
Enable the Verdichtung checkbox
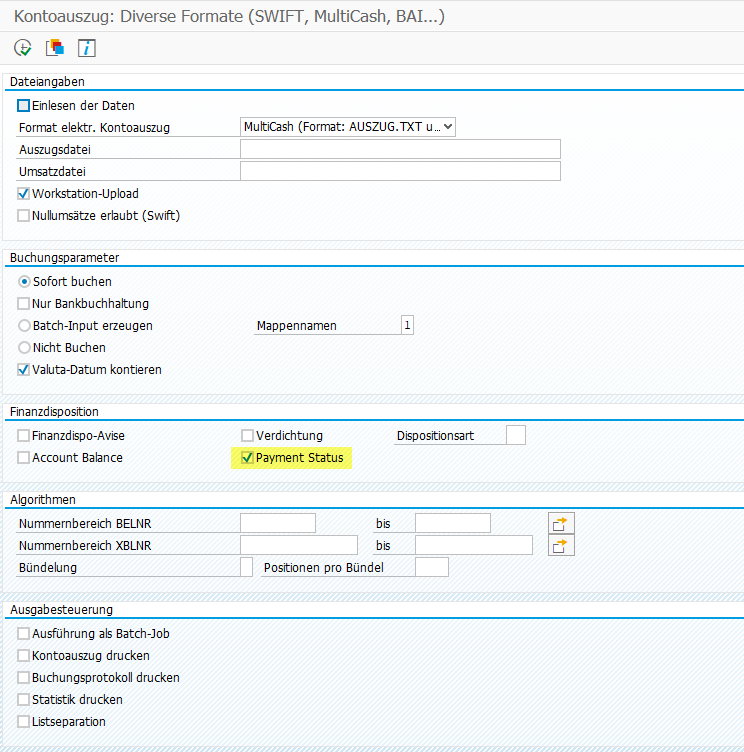click(x=247, y=435)
